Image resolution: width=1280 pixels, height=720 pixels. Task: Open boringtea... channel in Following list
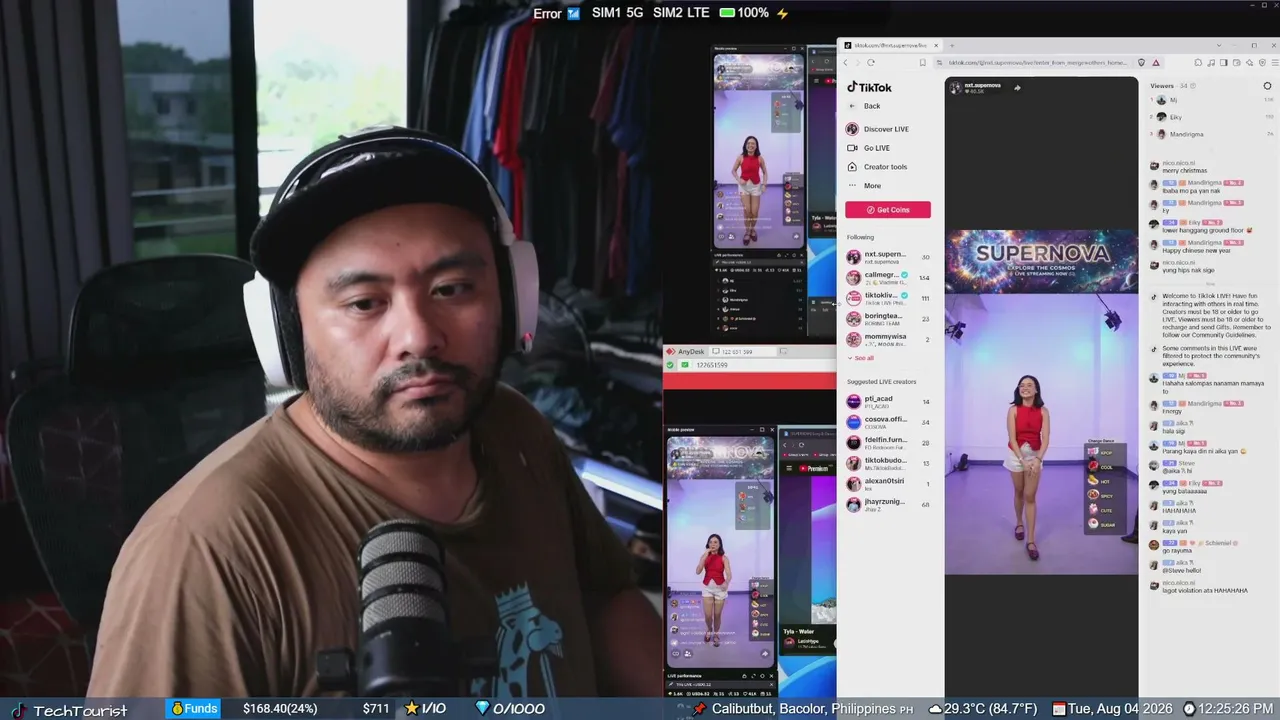coord(888,319)
